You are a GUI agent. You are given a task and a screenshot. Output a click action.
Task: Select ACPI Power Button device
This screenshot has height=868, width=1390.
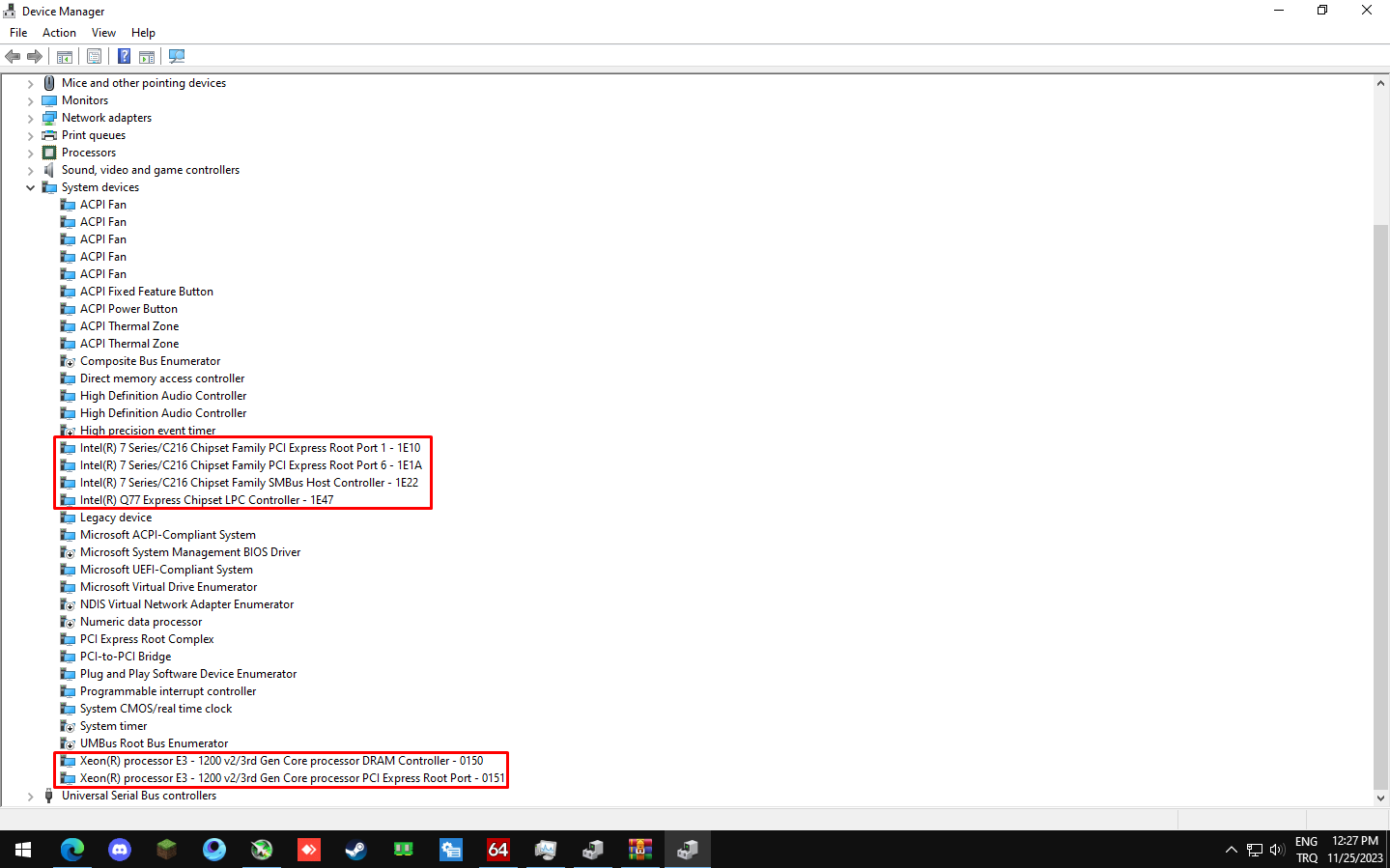[x=128, y=309]
